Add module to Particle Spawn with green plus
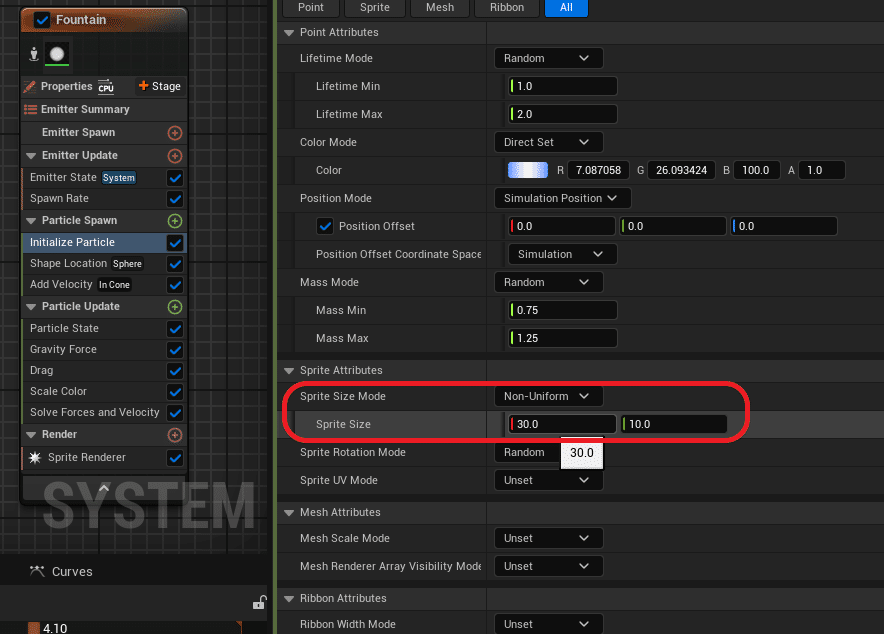This screenshot has height=634, width=884. tap(175, 221)
